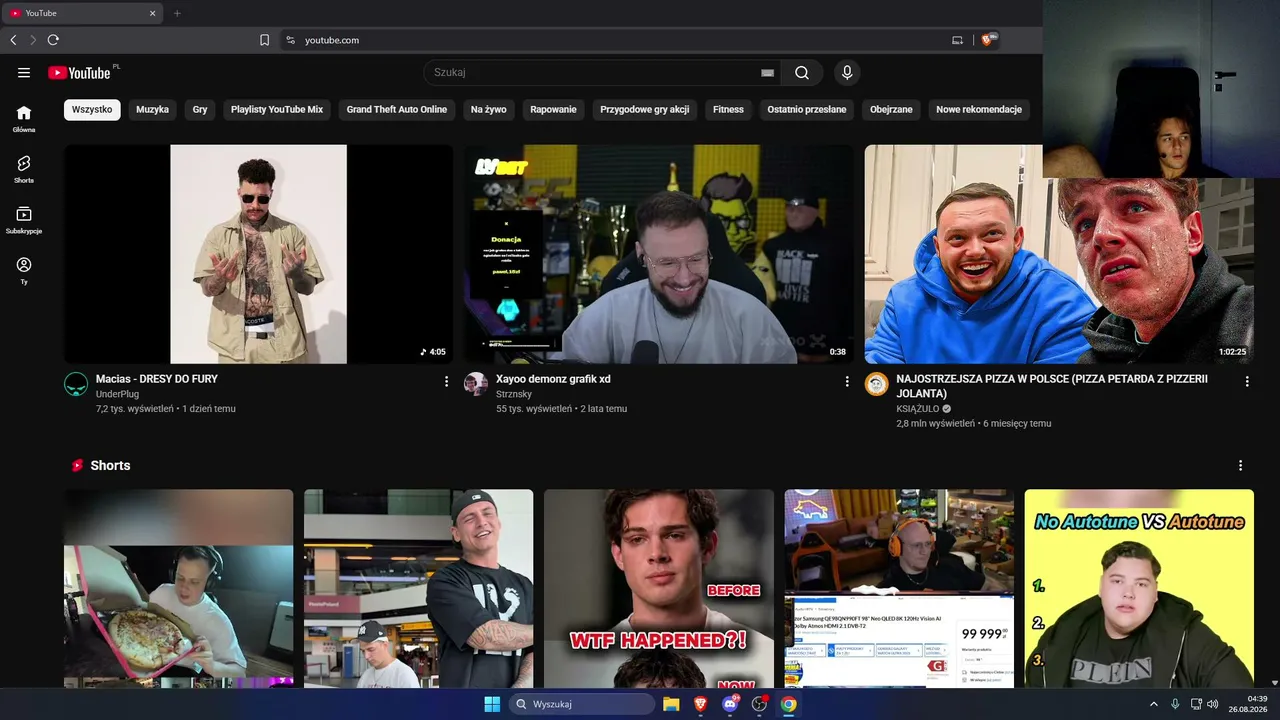Screen dimensions: 1280x720
Task: Open KSIĄŻULO channel avatar
Action: coord(877,385)
